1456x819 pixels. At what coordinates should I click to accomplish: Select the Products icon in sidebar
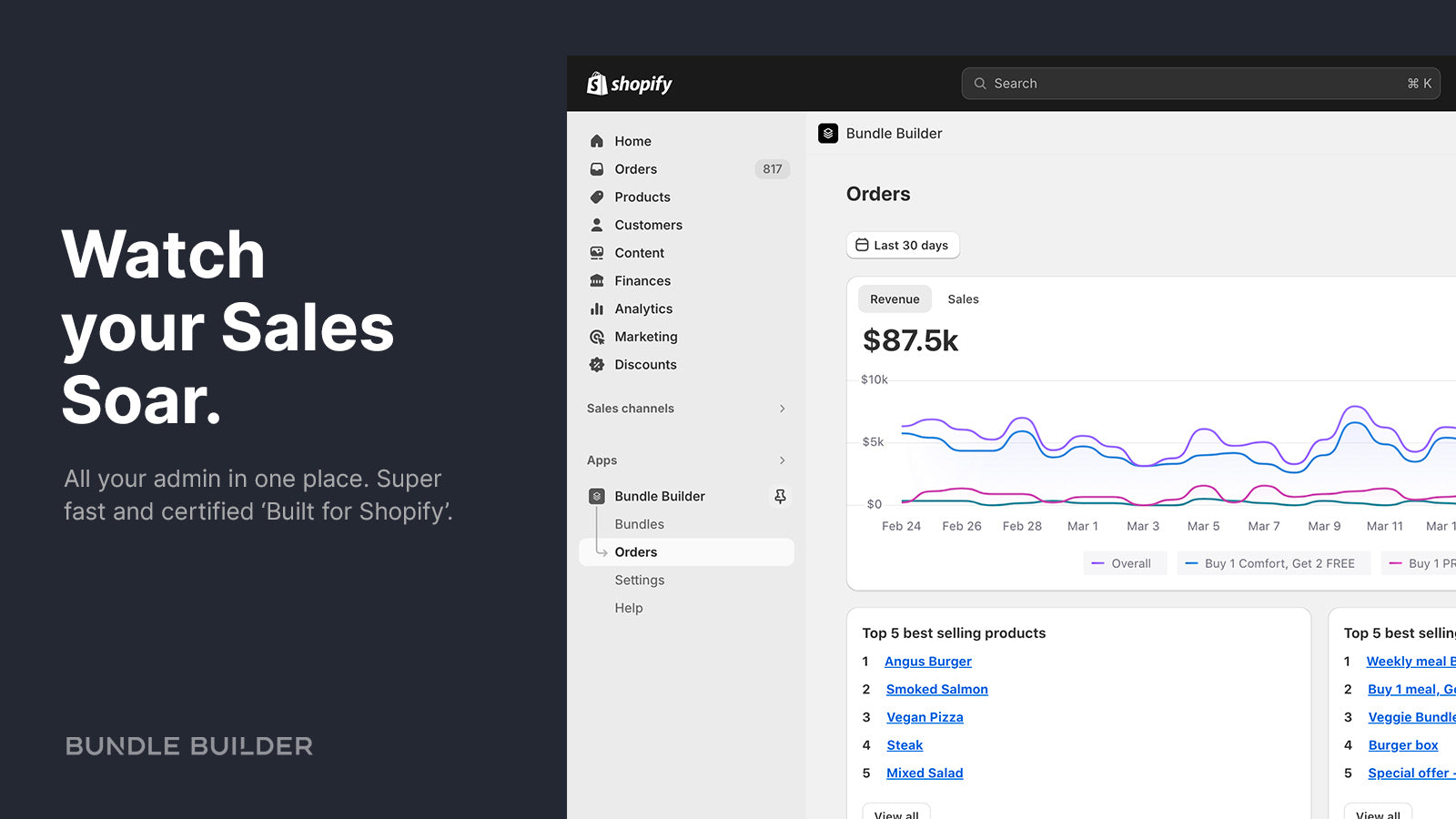[597, 197]
